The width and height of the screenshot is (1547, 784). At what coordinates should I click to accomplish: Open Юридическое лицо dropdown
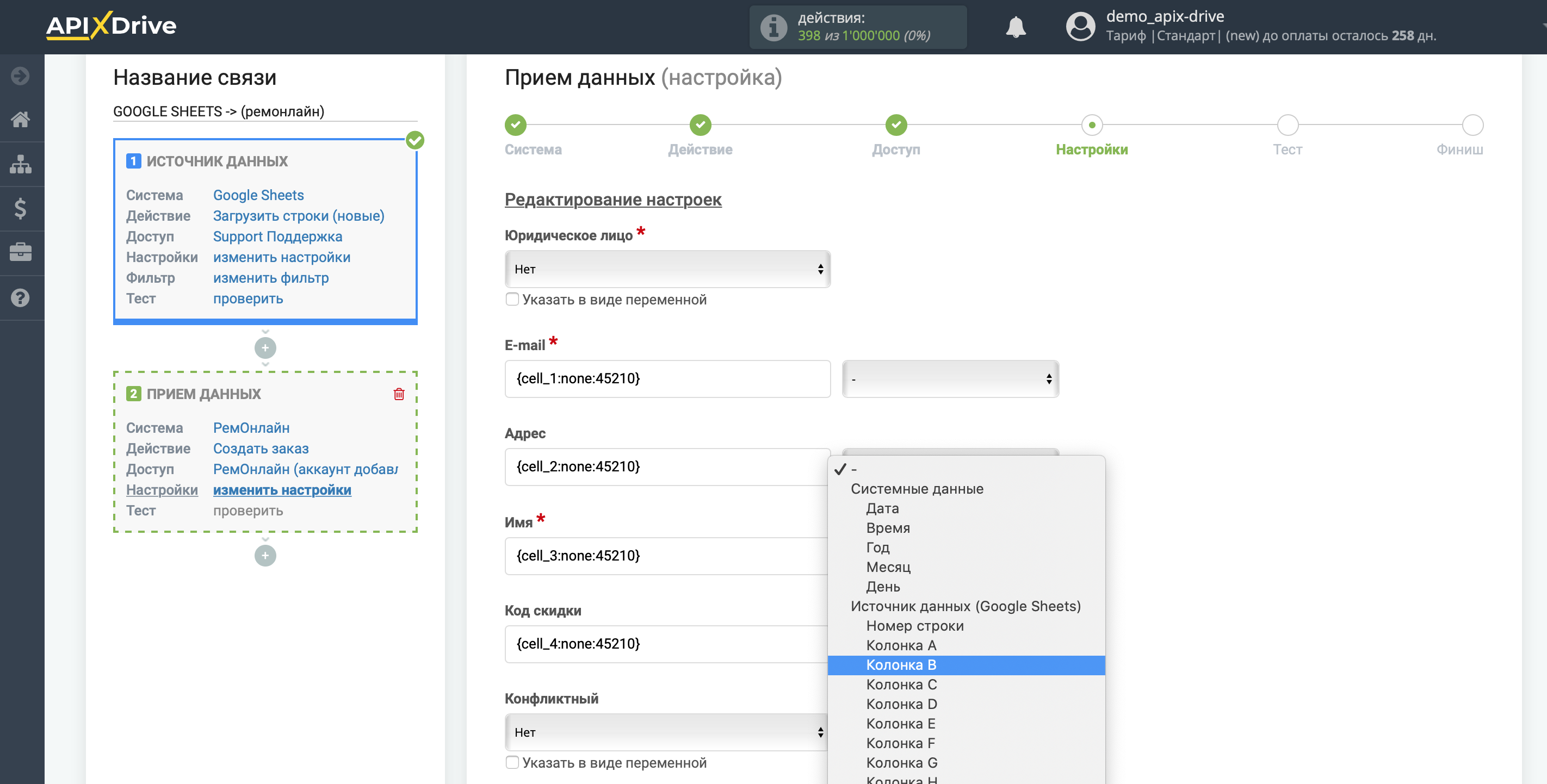pyautogui.click(x=667, y=269)
